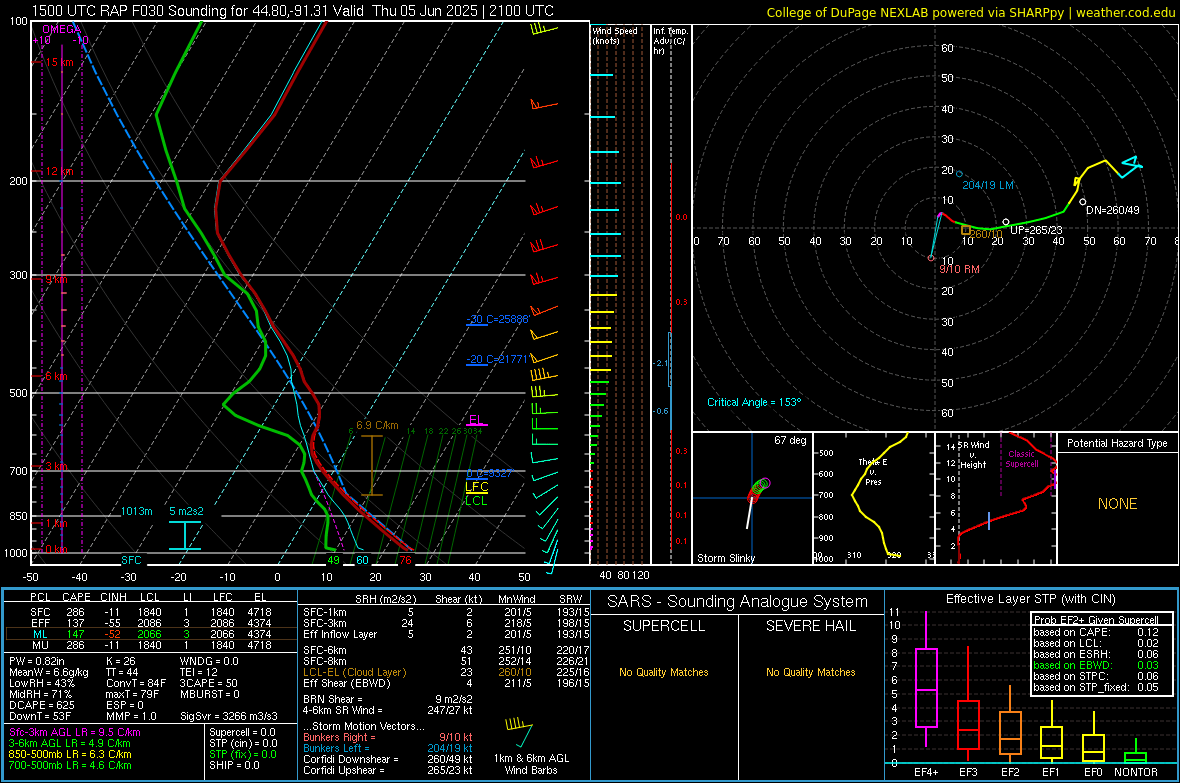Click the surface temperature value 76
This screenshot has height=783, width=1180.
coord(406,560)
